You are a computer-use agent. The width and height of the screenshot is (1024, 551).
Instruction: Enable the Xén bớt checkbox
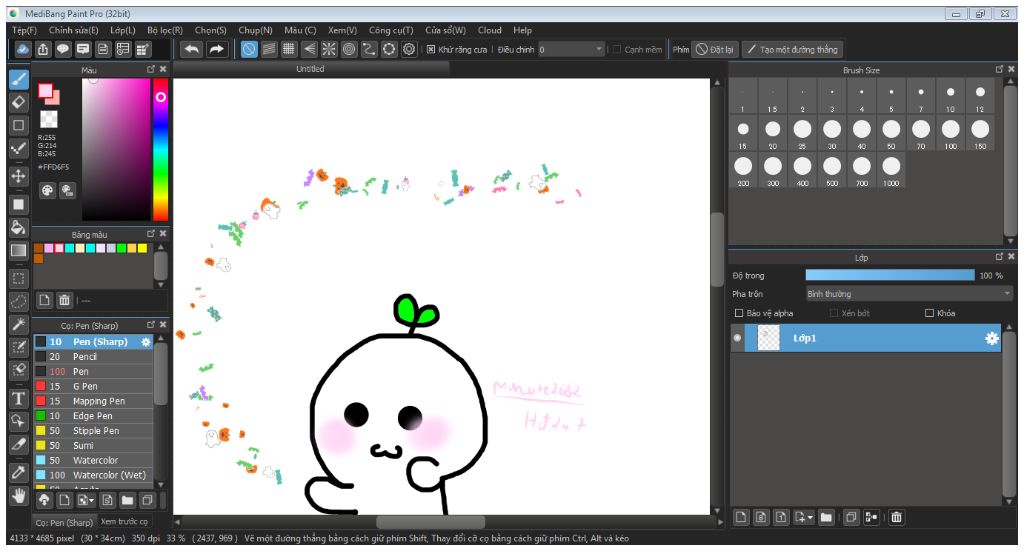click(834, 313)
